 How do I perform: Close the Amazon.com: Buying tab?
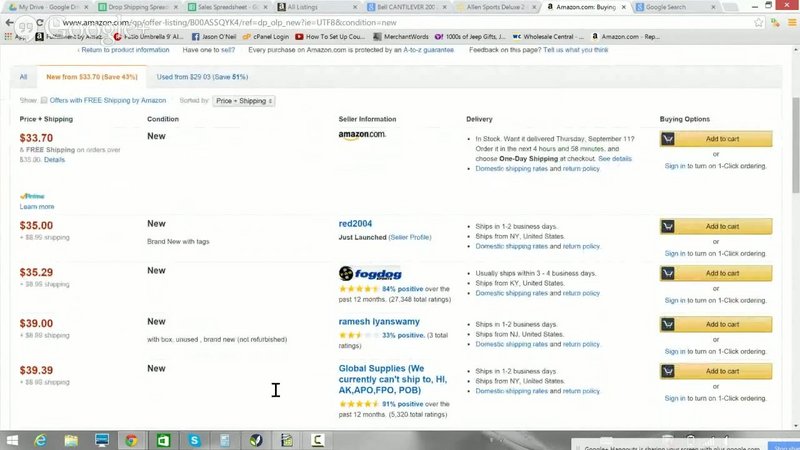[623, 7]
